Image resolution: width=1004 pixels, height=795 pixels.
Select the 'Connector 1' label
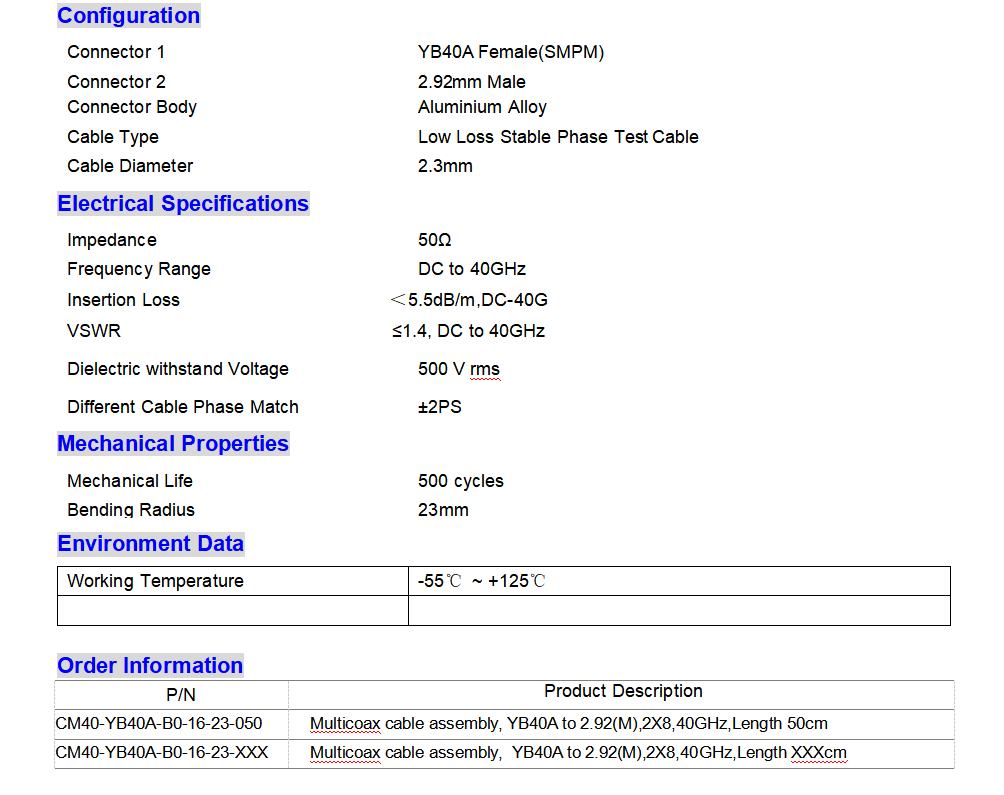116,52
